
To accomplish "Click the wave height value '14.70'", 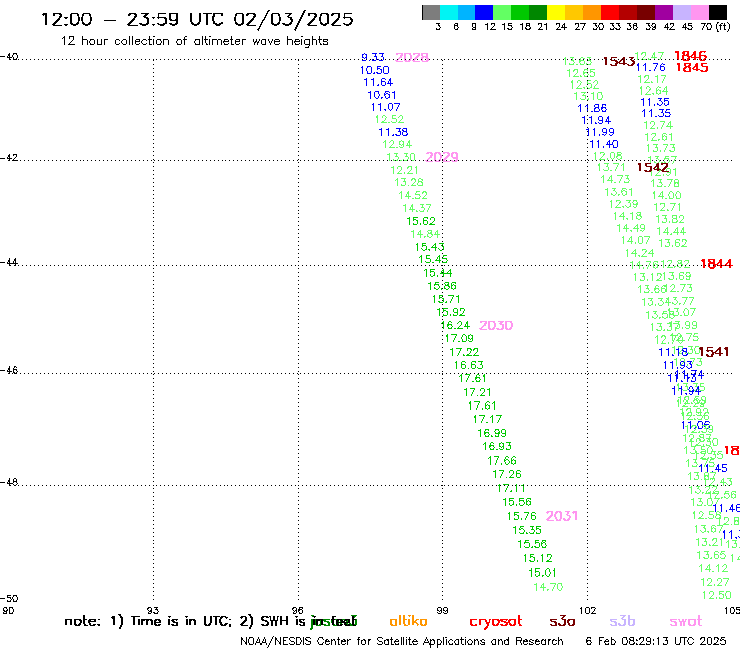I will point(548,587).
